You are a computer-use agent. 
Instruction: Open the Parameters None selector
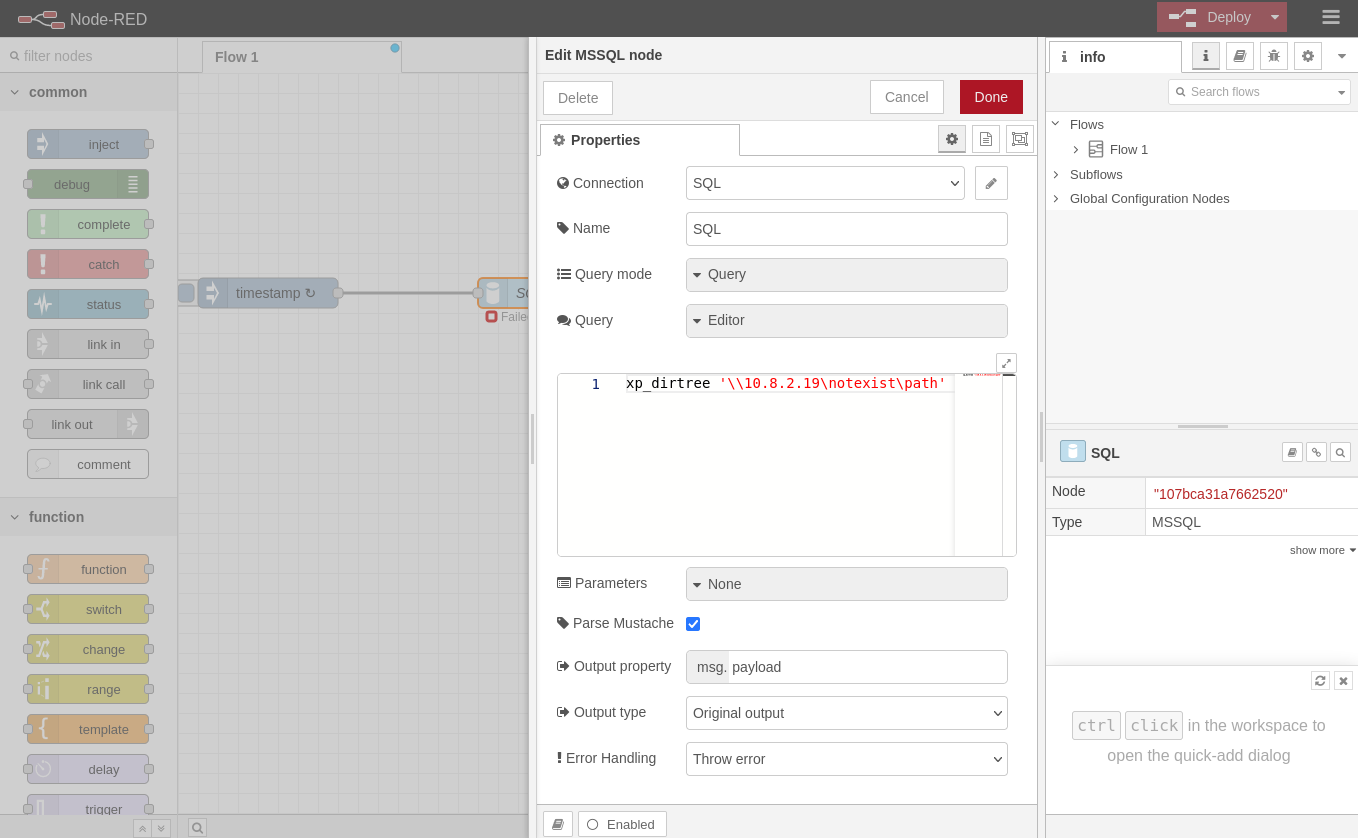847,584
